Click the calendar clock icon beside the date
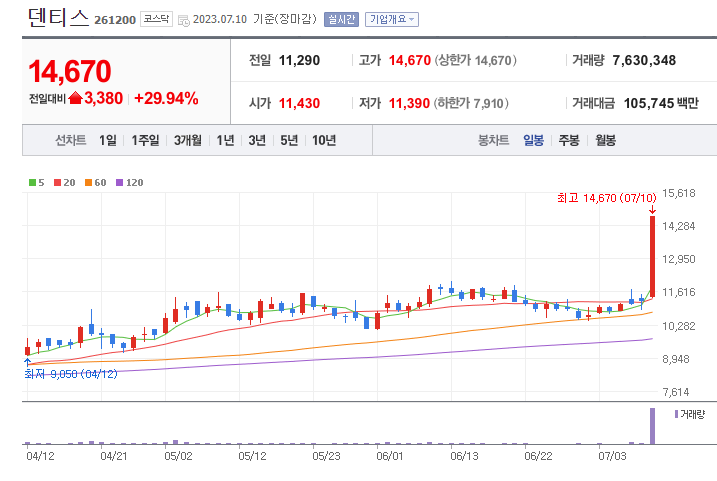 pyautogui.click(x=183, y=21)
